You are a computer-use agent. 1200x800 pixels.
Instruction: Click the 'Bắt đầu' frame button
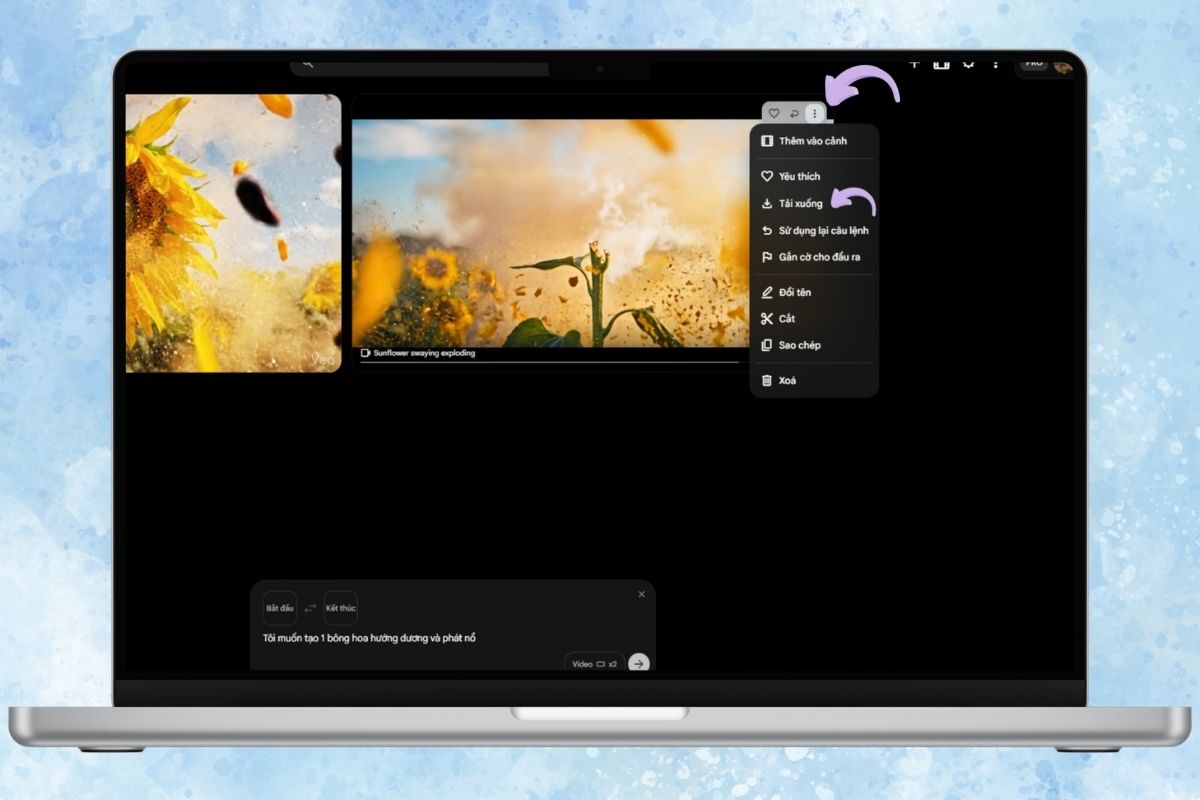(278, 607)
